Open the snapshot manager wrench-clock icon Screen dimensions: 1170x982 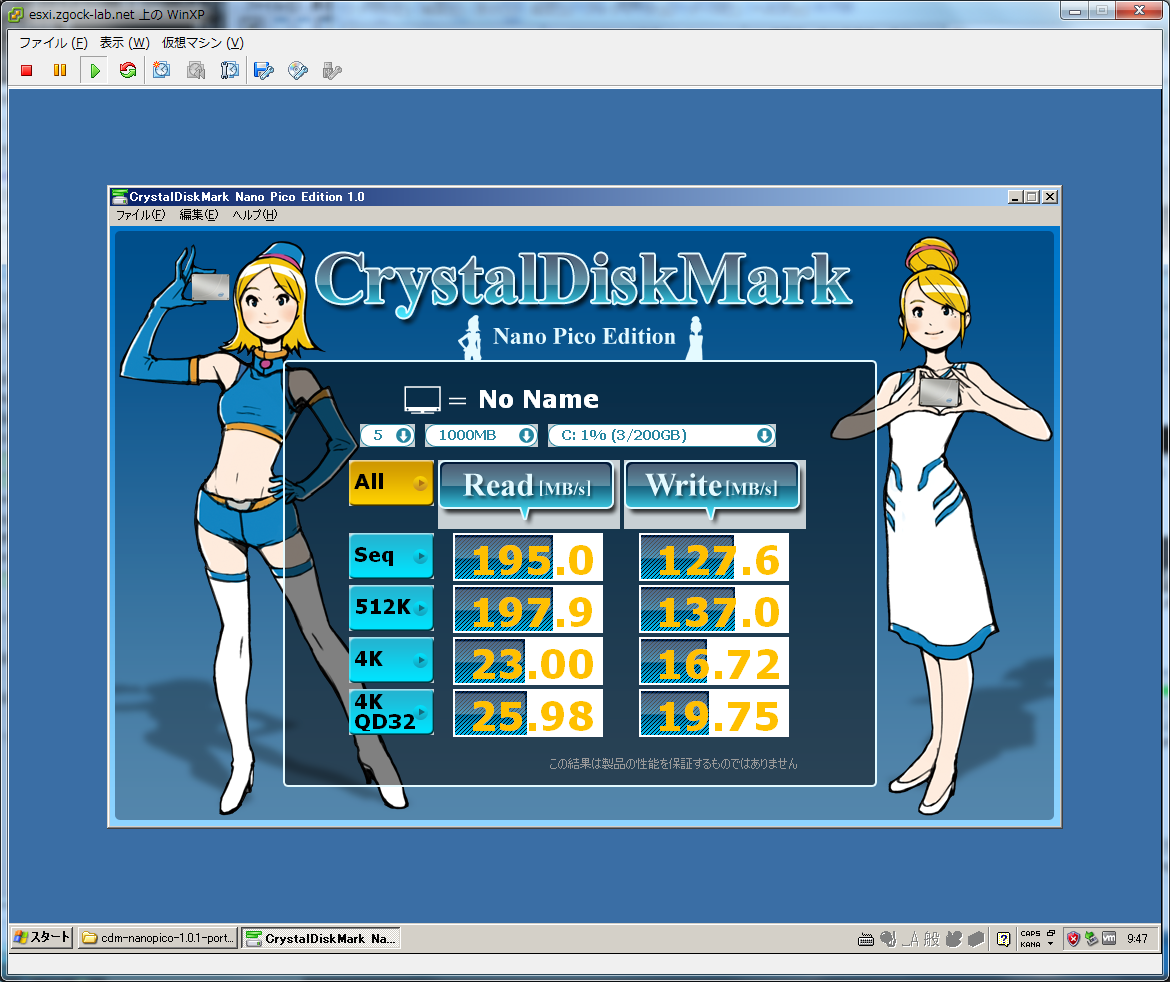(x=229, y=70)
